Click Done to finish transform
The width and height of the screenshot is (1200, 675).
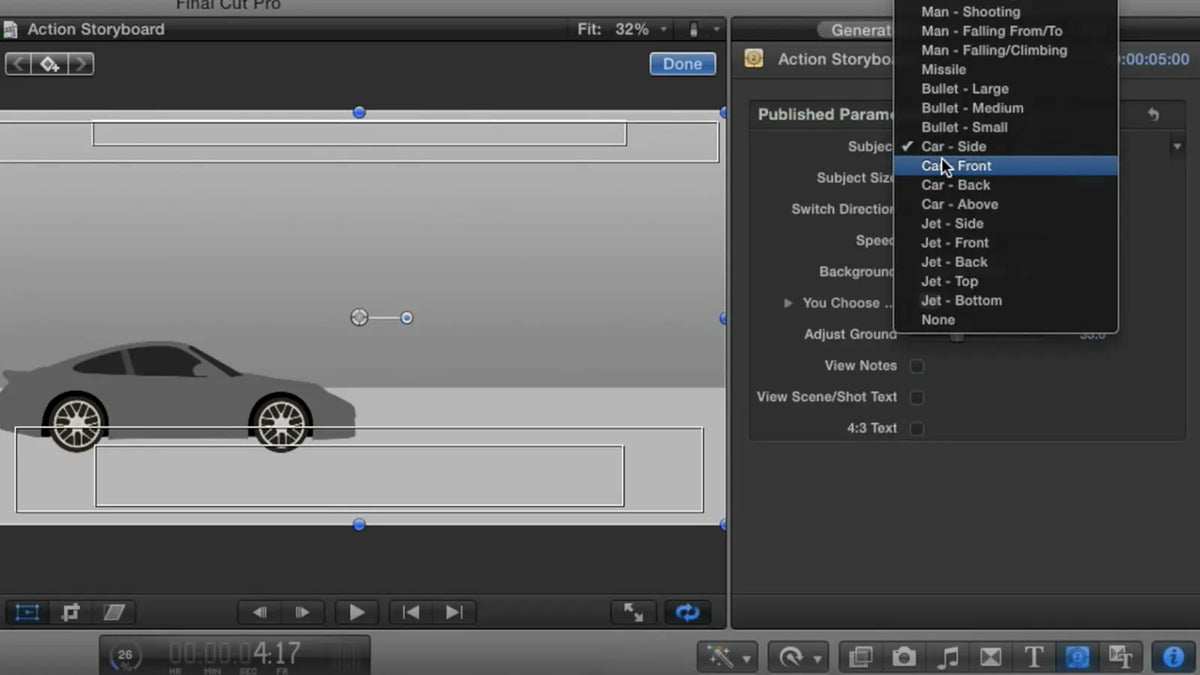[682, 64]
